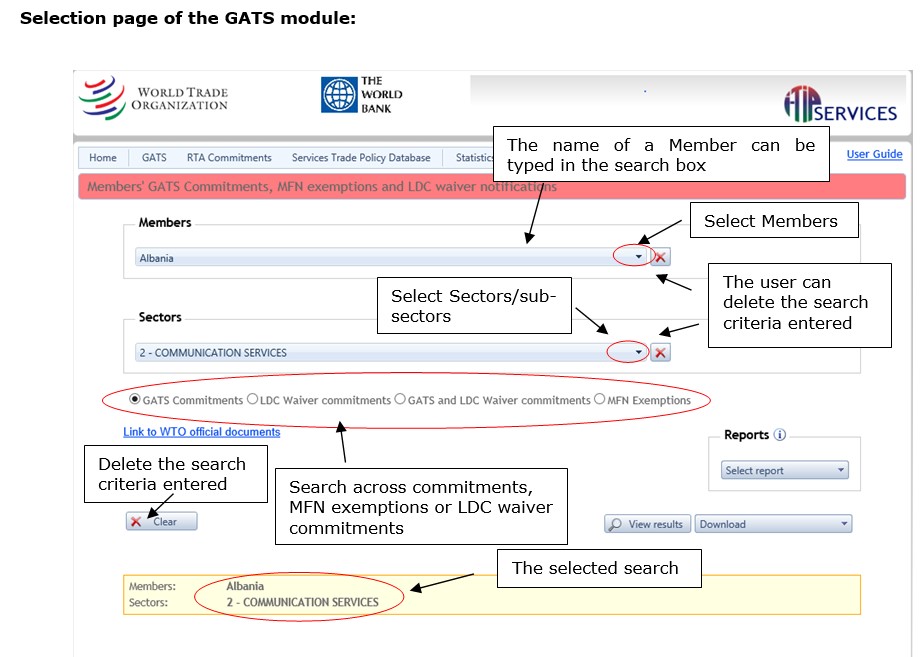The height and width of the screenshot is (657, 921).
Task: Click the Albania text in selected search summary
Action: pos(245,586)
